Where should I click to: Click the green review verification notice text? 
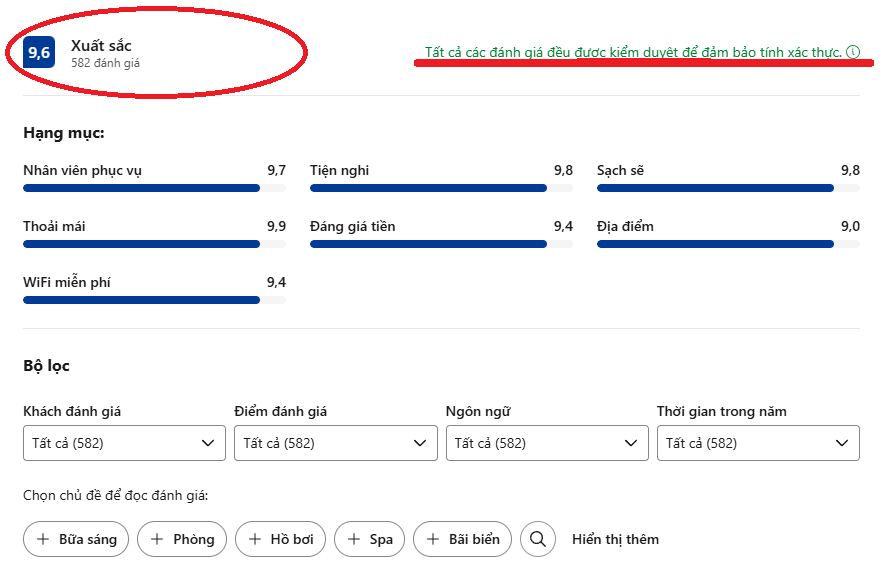pos(632,52)
